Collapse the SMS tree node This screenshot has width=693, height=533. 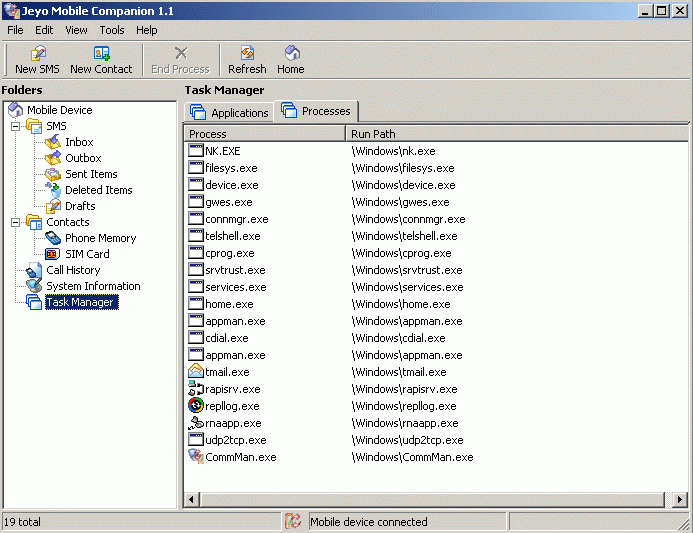pos(15,126)
